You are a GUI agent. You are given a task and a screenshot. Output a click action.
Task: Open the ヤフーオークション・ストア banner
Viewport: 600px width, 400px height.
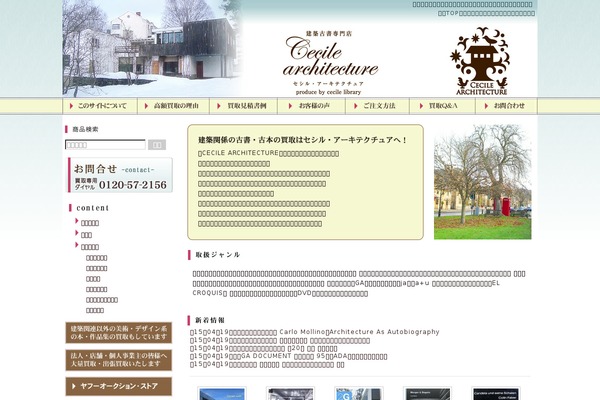[119, 386]
